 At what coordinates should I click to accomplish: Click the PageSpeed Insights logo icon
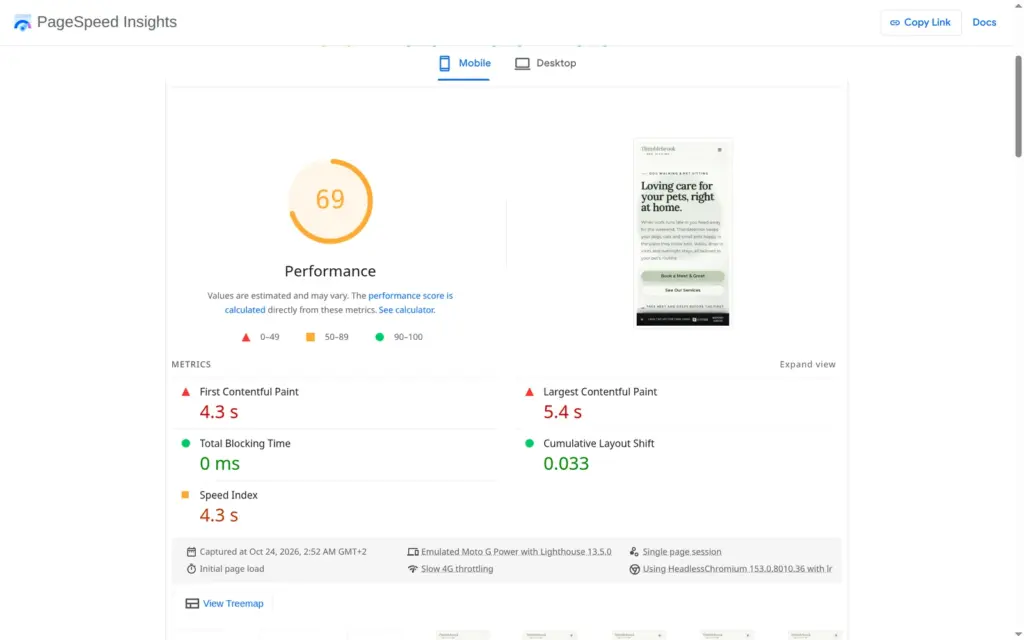(x=22, y=23)
